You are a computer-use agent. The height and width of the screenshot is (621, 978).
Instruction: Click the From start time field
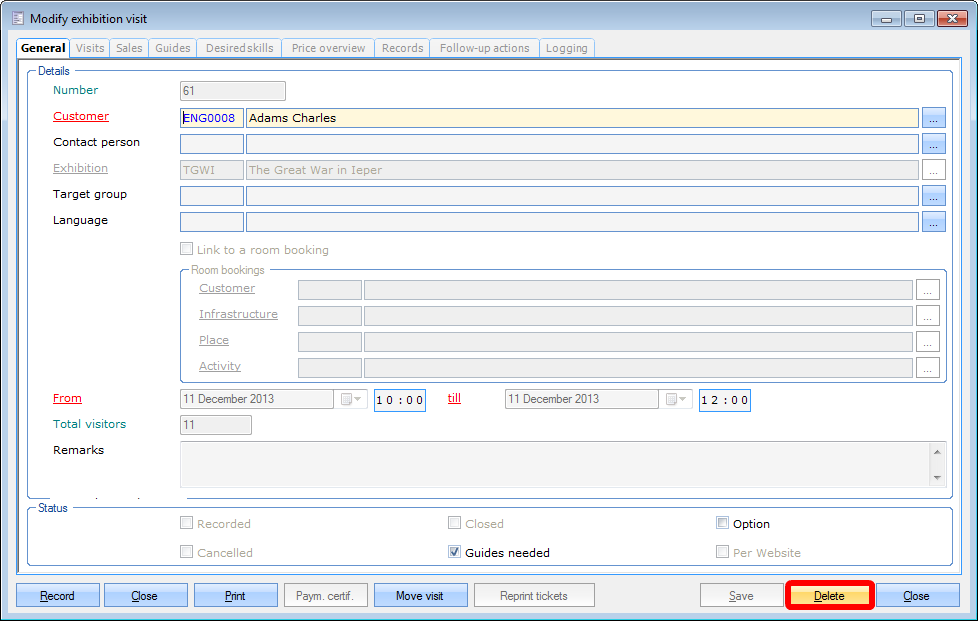click(x=400, y=400)
